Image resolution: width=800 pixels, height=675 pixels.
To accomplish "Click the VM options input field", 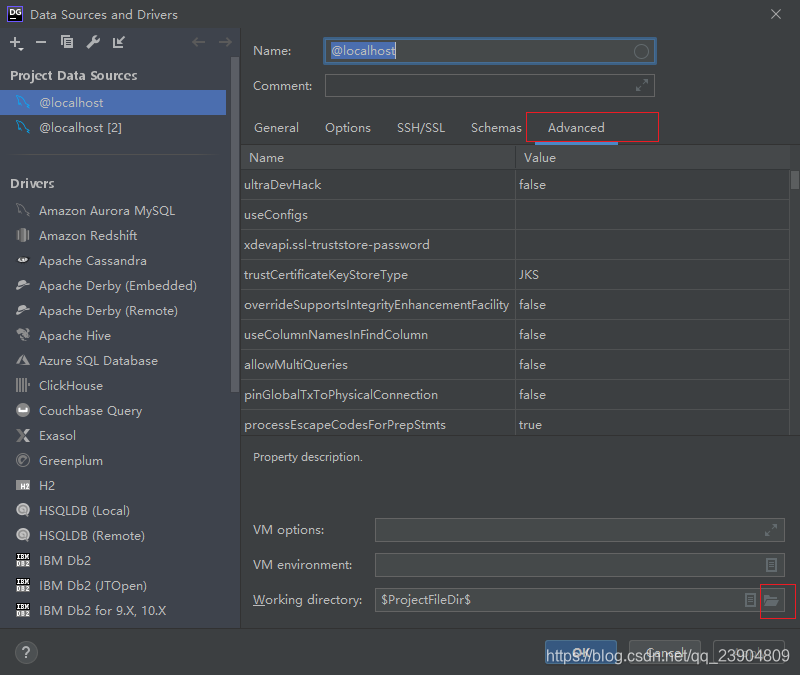I will point(580,530).
